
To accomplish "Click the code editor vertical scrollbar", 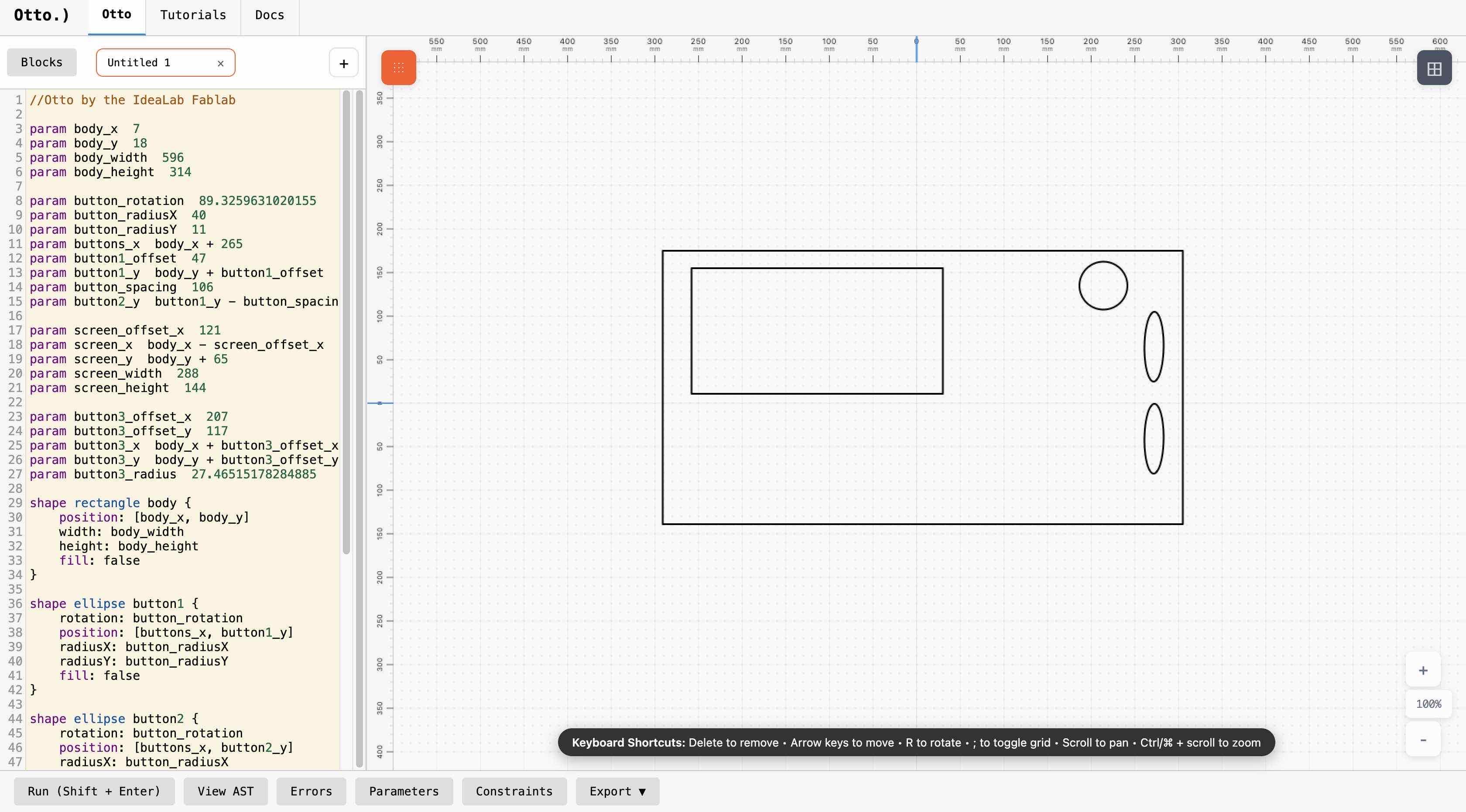I will tap(346, 321).
